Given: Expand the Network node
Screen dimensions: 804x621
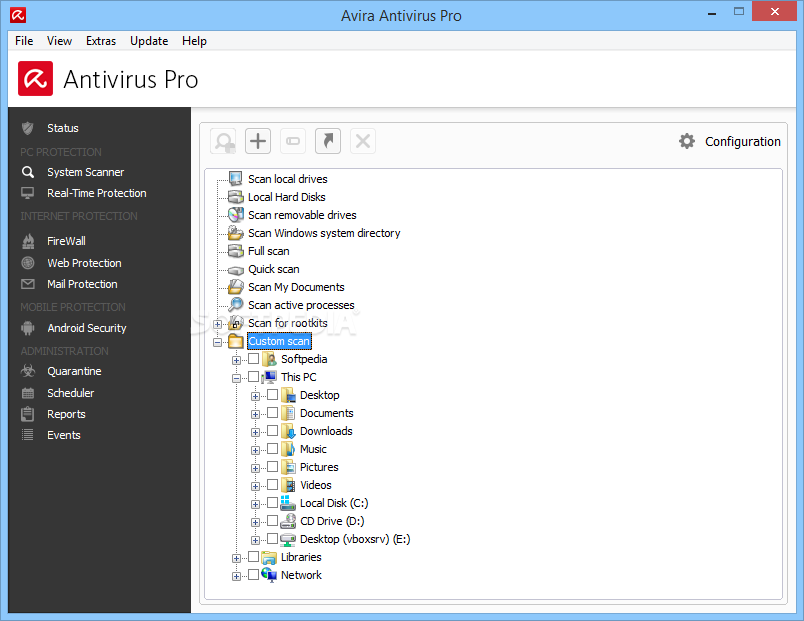Looking at the screenshot, I should click(x=236, y=576).
